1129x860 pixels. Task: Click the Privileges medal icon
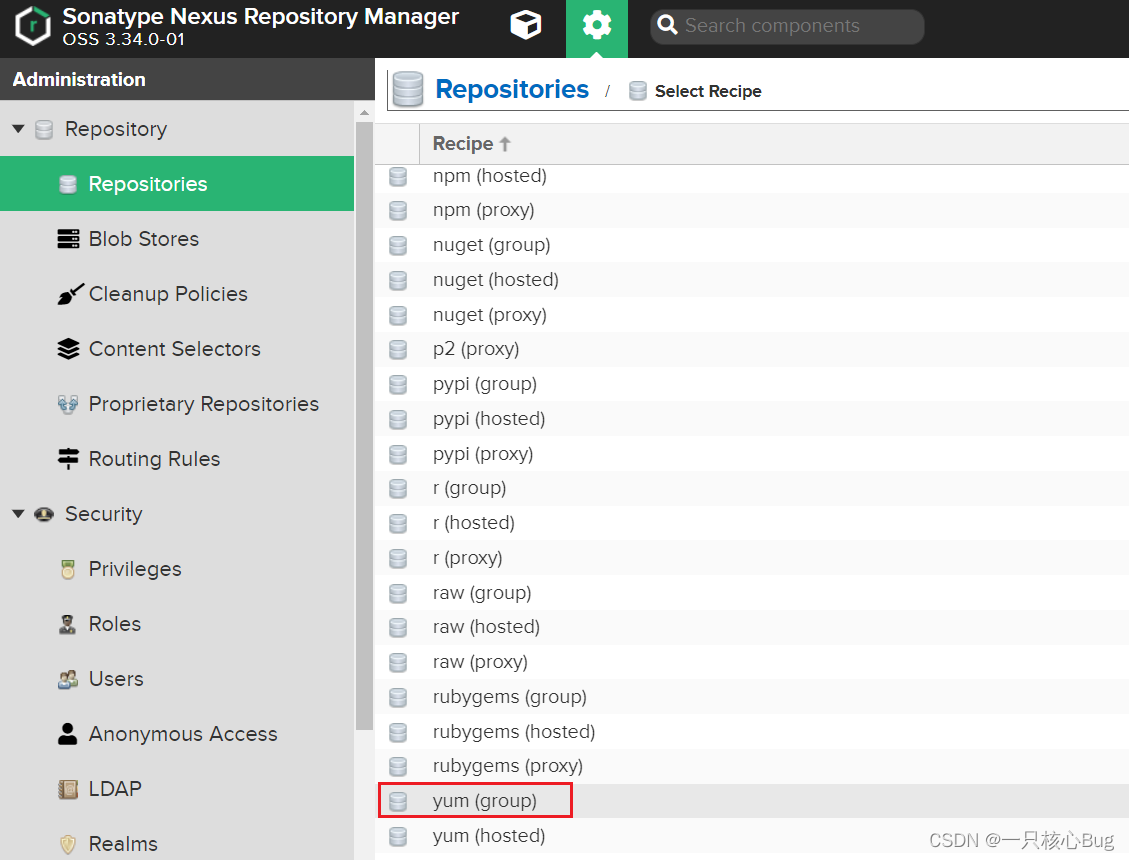click(x=68, y=569)
